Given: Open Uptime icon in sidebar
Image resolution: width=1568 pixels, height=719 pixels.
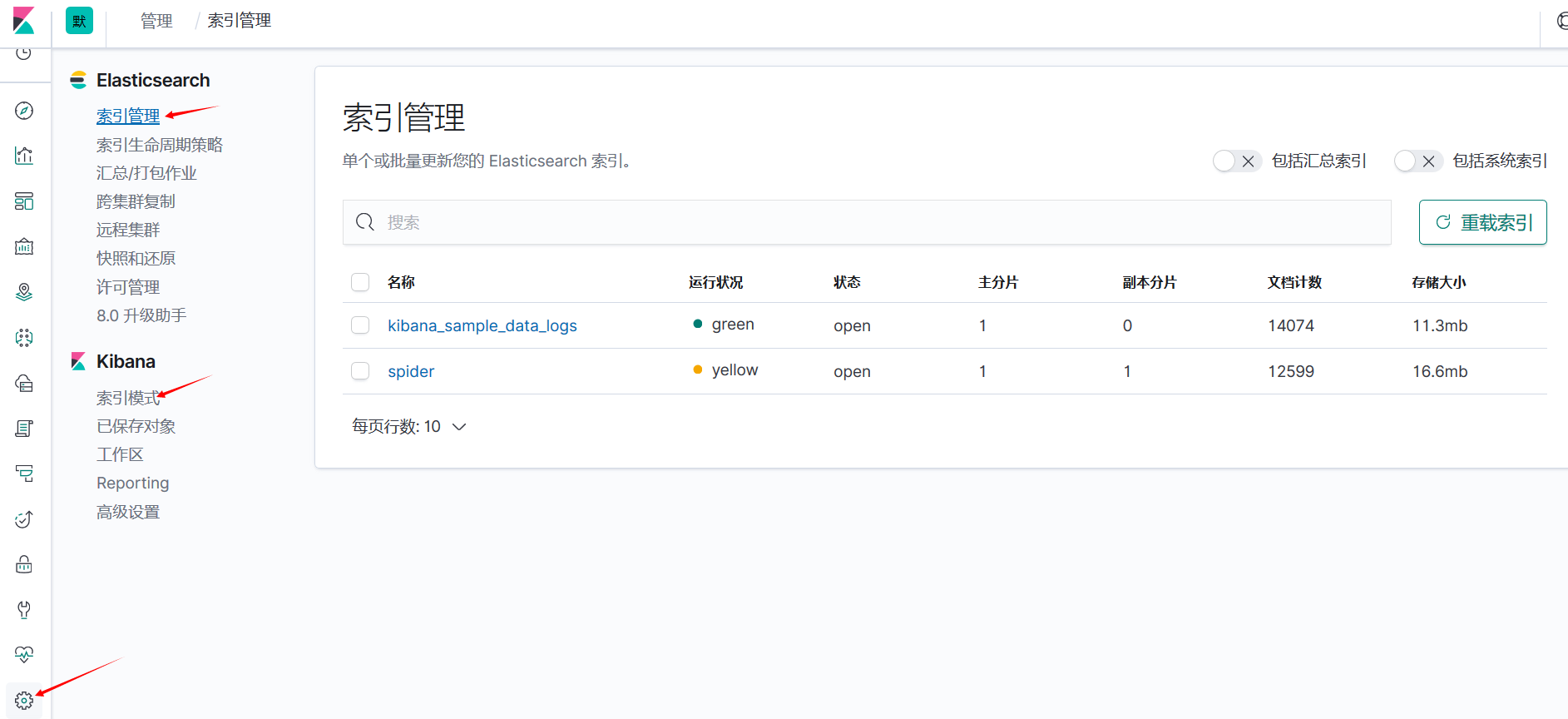Looking at the screenshot, I should tap(24, 519).
